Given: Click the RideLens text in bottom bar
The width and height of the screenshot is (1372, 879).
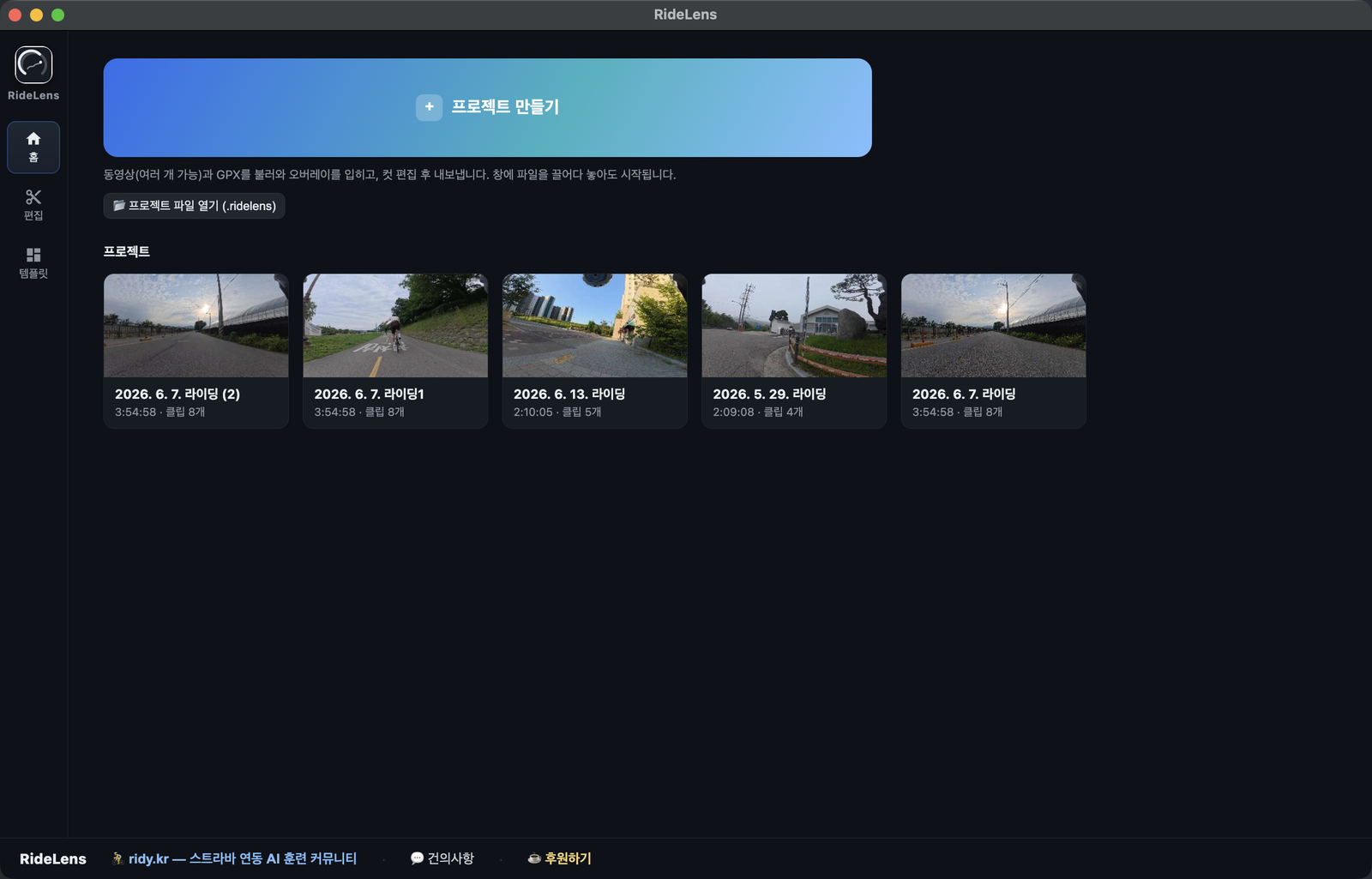Looking at the screenshot, I should tap(53, 858).
